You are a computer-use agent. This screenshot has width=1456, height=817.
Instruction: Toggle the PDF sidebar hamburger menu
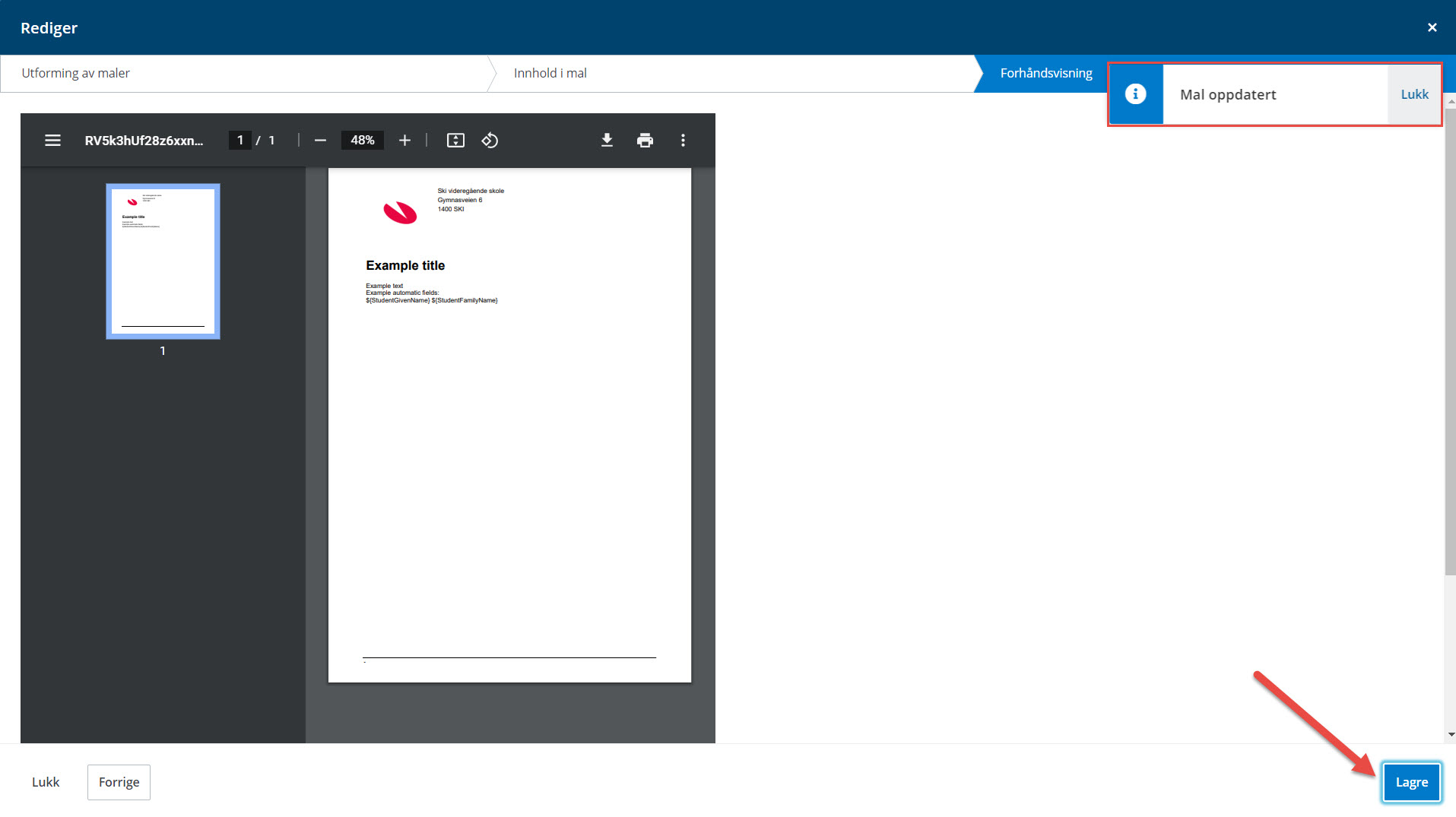[x=52, y=141]
